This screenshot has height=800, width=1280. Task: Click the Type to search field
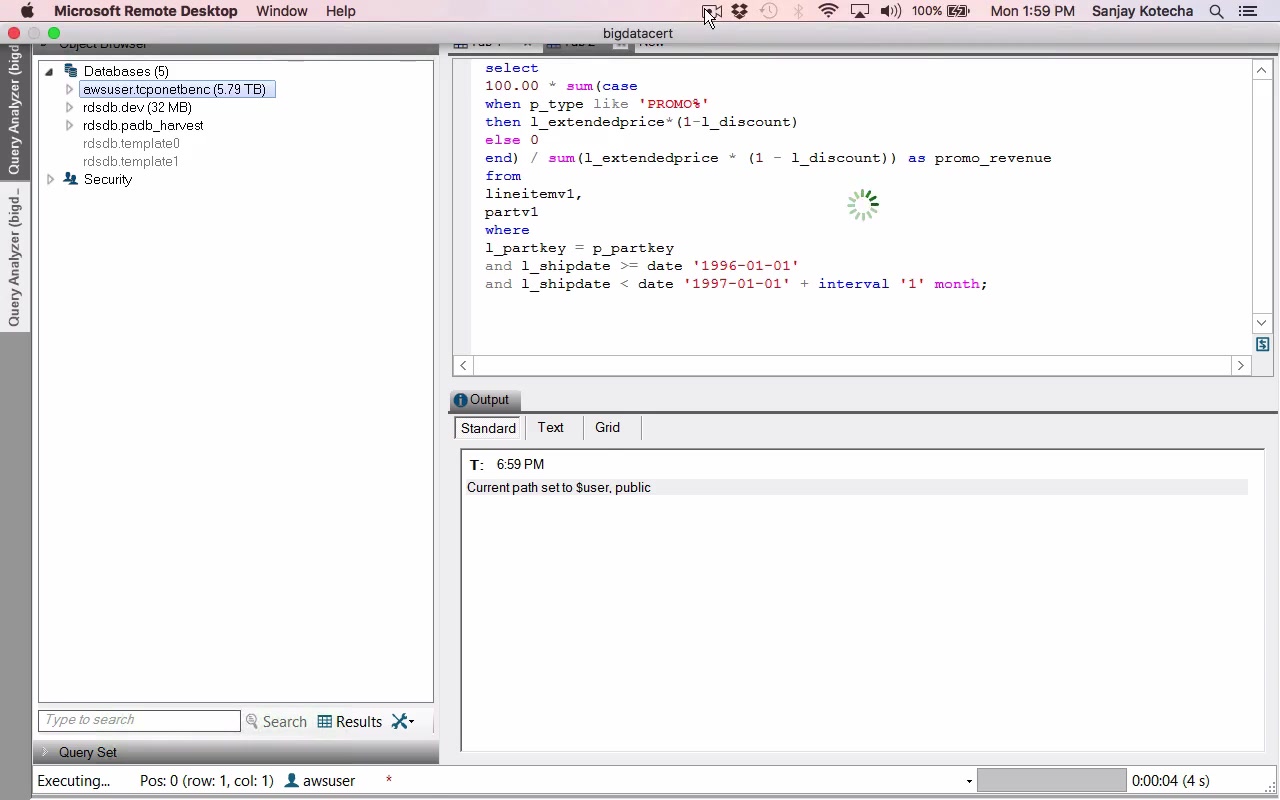point(139,720)
